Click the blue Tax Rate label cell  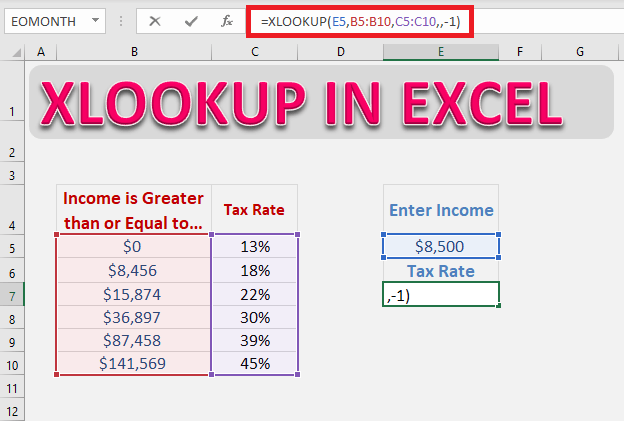441,271
